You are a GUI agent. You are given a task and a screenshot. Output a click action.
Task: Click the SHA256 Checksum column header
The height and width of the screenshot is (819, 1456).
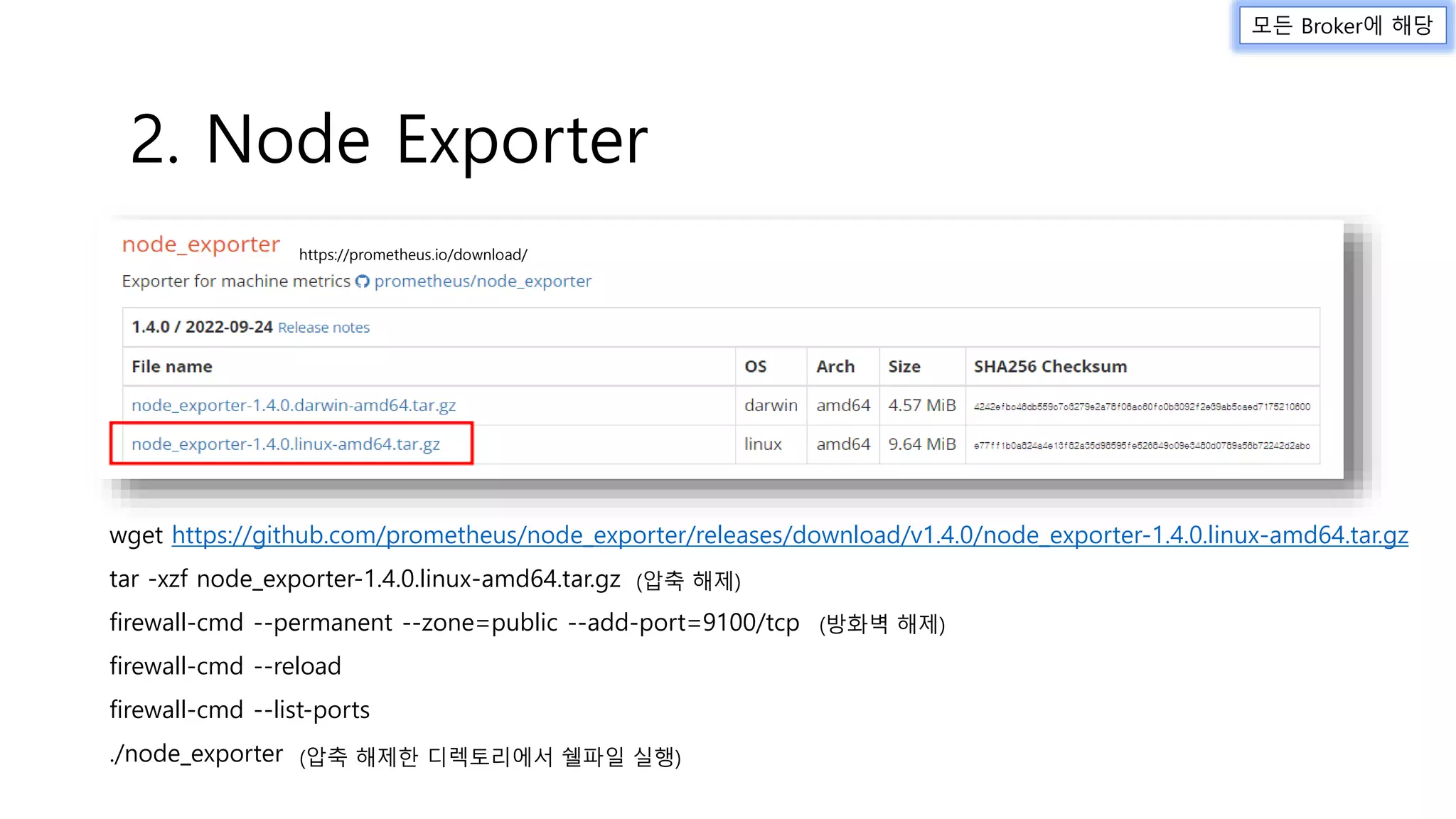pyautogui.click(x=1049, y=367)
